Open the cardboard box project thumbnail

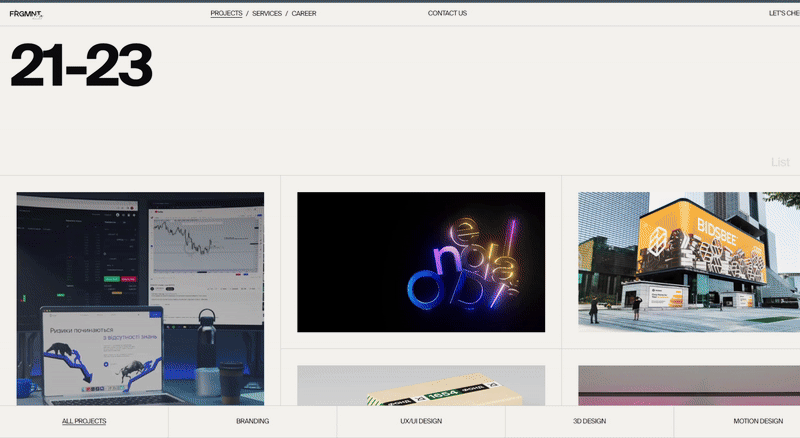pos(421,385)
